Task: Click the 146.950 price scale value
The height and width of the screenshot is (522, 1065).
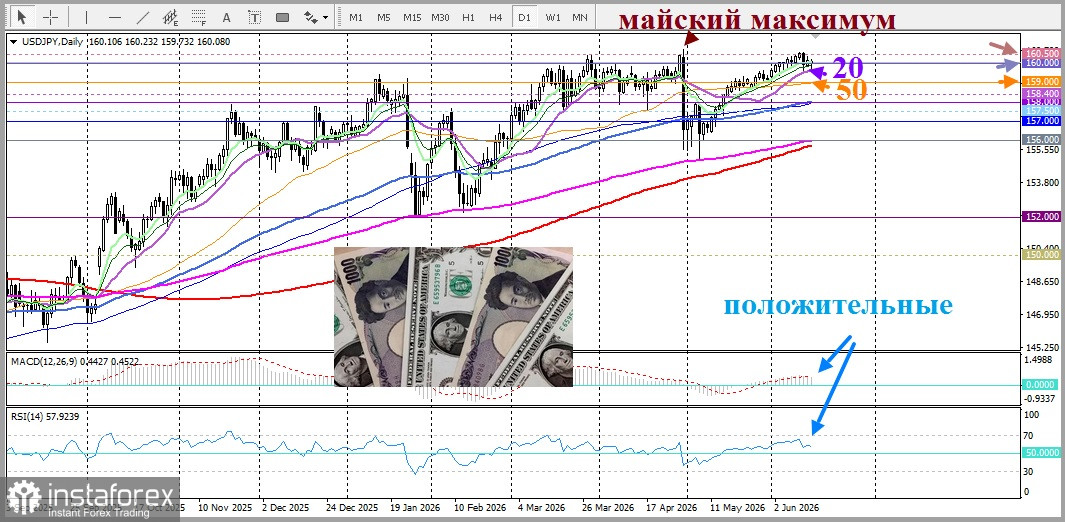Action: [x=1042, y=314]
